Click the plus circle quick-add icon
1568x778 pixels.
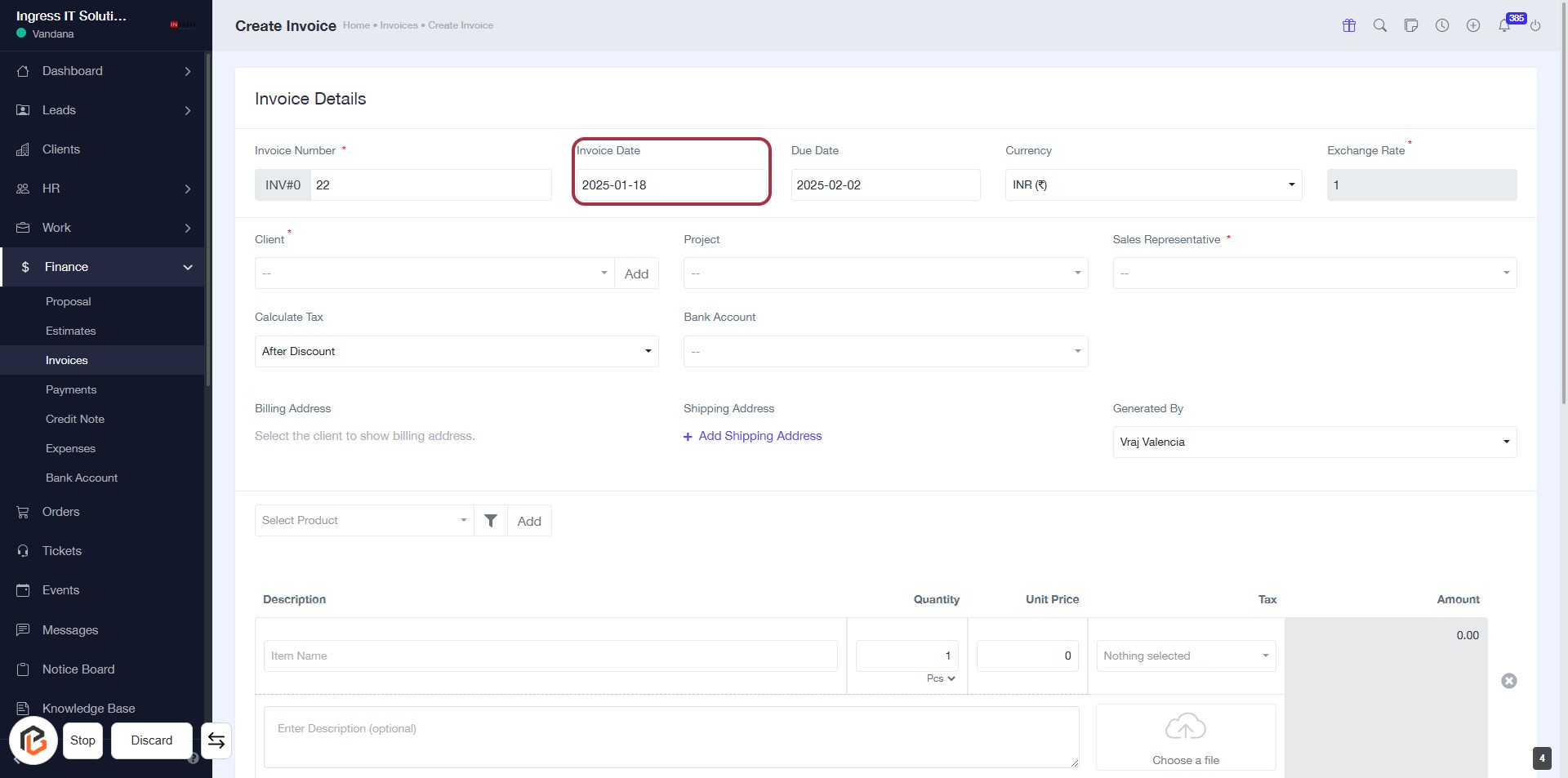click(1473, 25)
